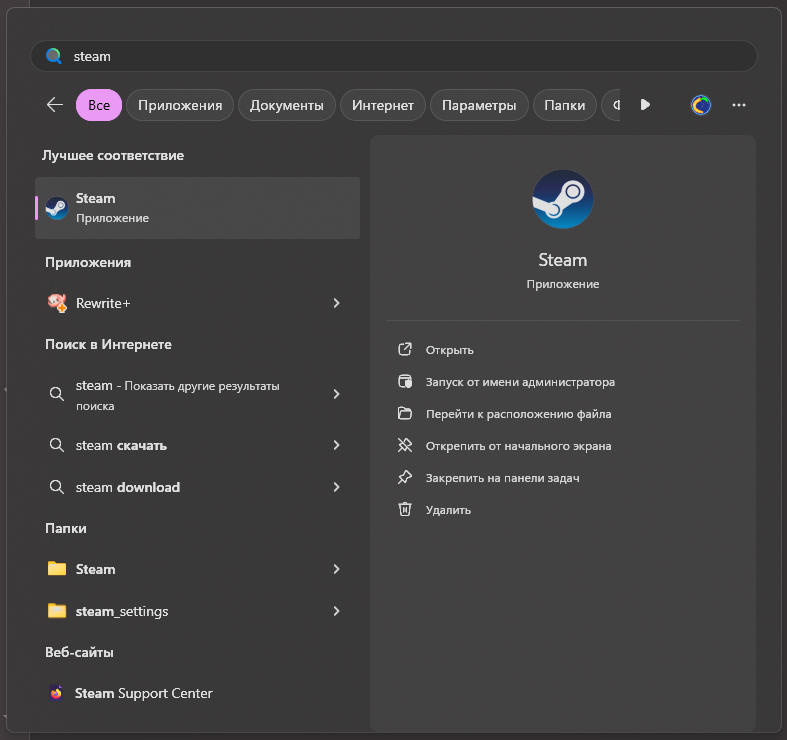Search the web for "steam download"
The width and height of the screenshot is (787, 740).
click(x=197, y=487)
